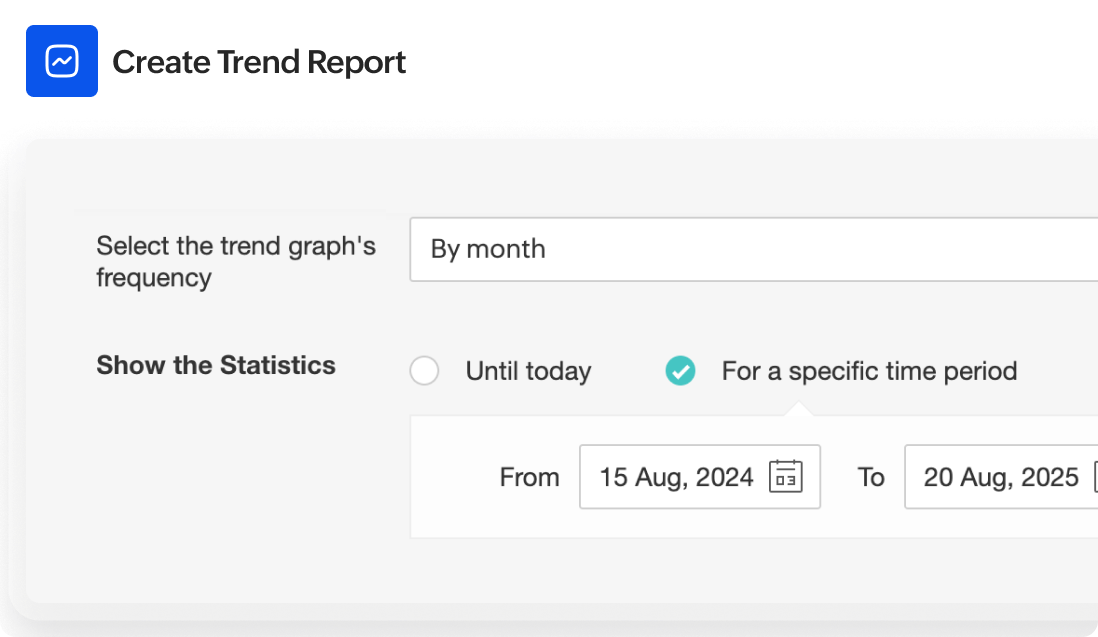1098x637 pixels.
Task: Click the calendar icon beside 15 Aug, 2024
Action: (787, 477)
